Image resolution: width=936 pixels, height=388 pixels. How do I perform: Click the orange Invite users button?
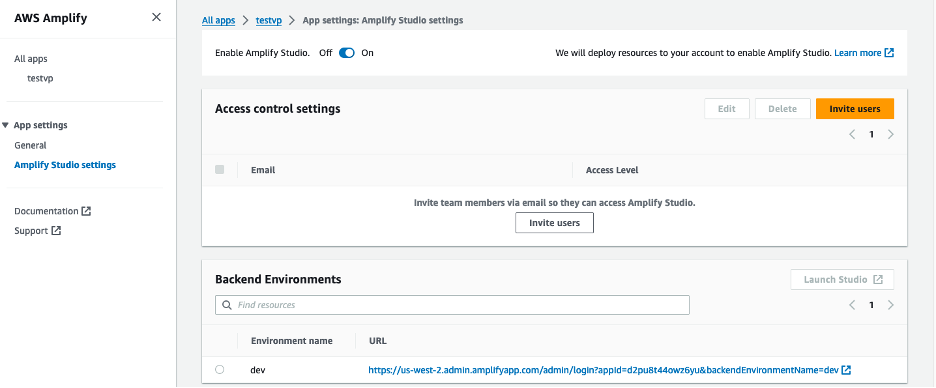pos(855,109)
